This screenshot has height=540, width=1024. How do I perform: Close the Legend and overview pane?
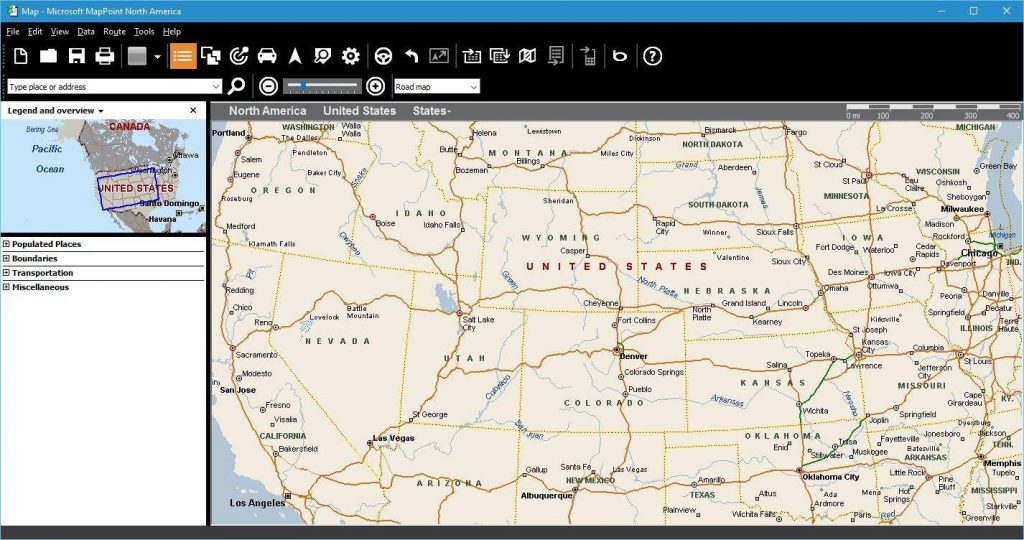pos(193,110)
